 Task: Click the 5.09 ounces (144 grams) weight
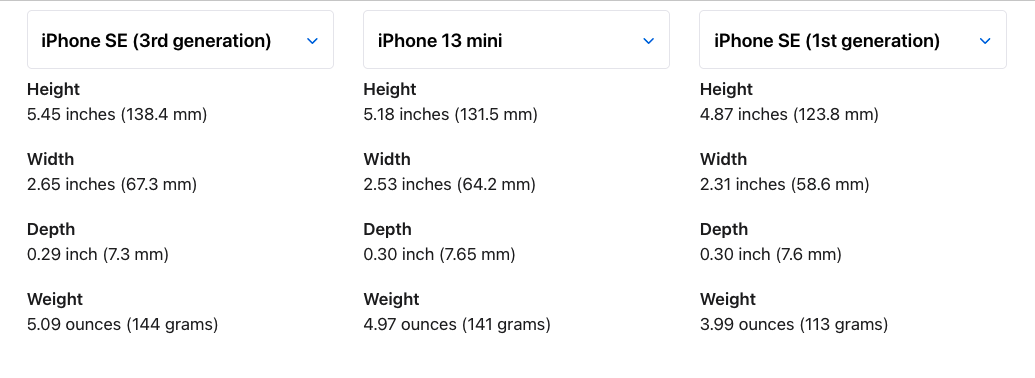(x=122, y=325)
